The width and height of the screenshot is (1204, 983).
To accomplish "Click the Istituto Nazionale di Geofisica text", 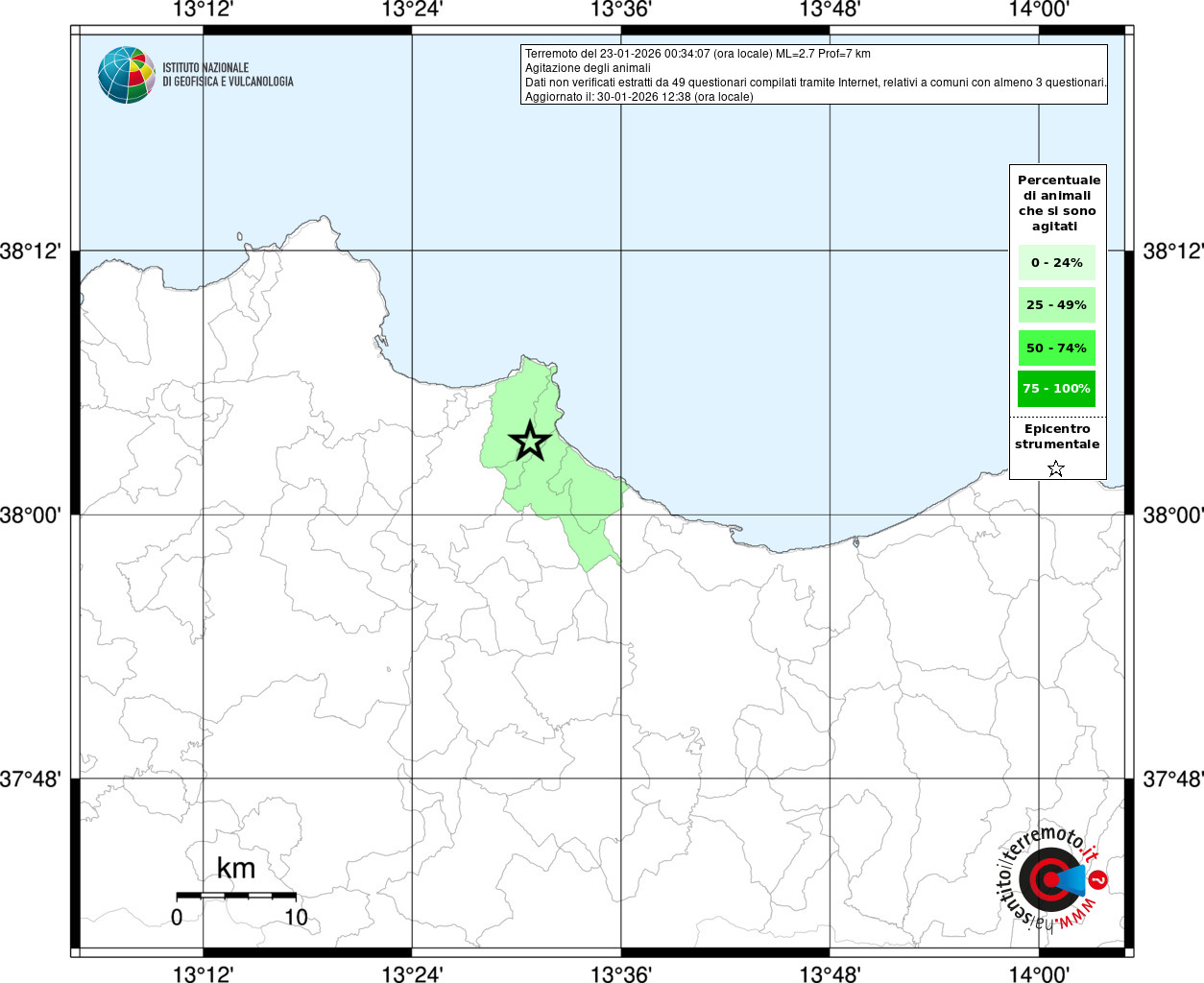I will [x=228, y=75].
